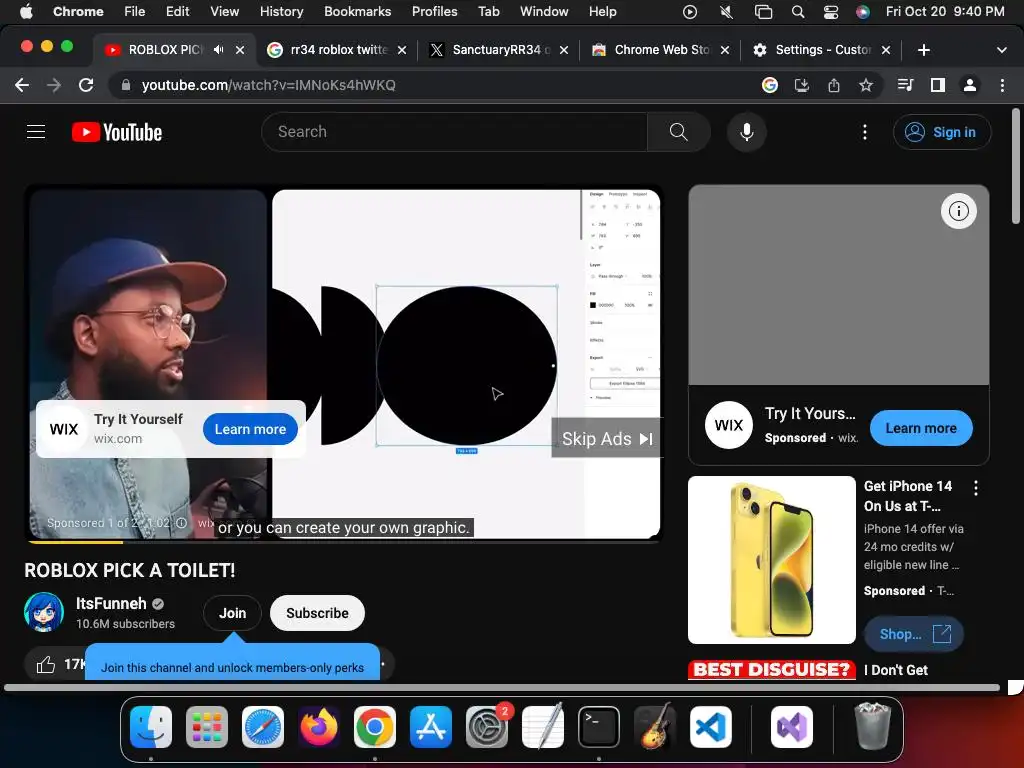Click Learn more in Wix sidebar ad
1024x768 pixels.
[921, 428]
